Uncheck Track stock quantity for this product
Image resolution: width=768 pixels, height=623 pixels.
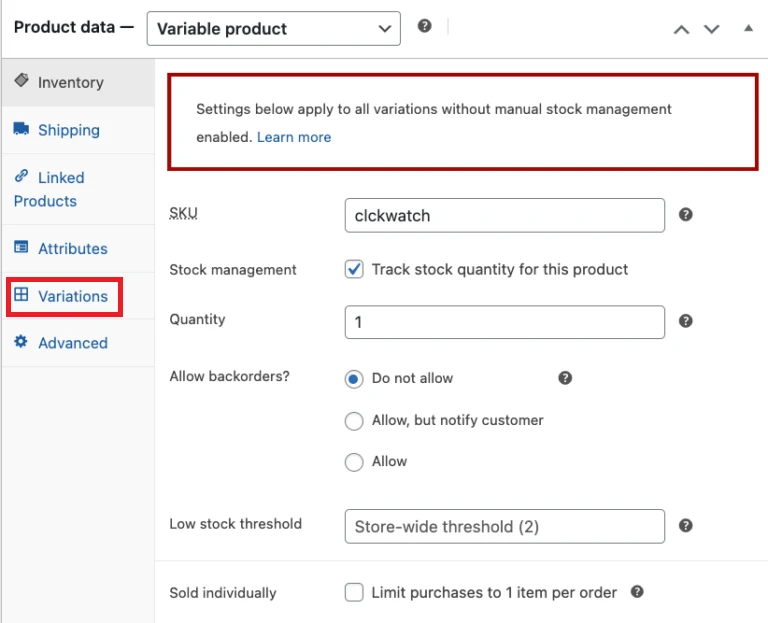(x=354, y=269)
